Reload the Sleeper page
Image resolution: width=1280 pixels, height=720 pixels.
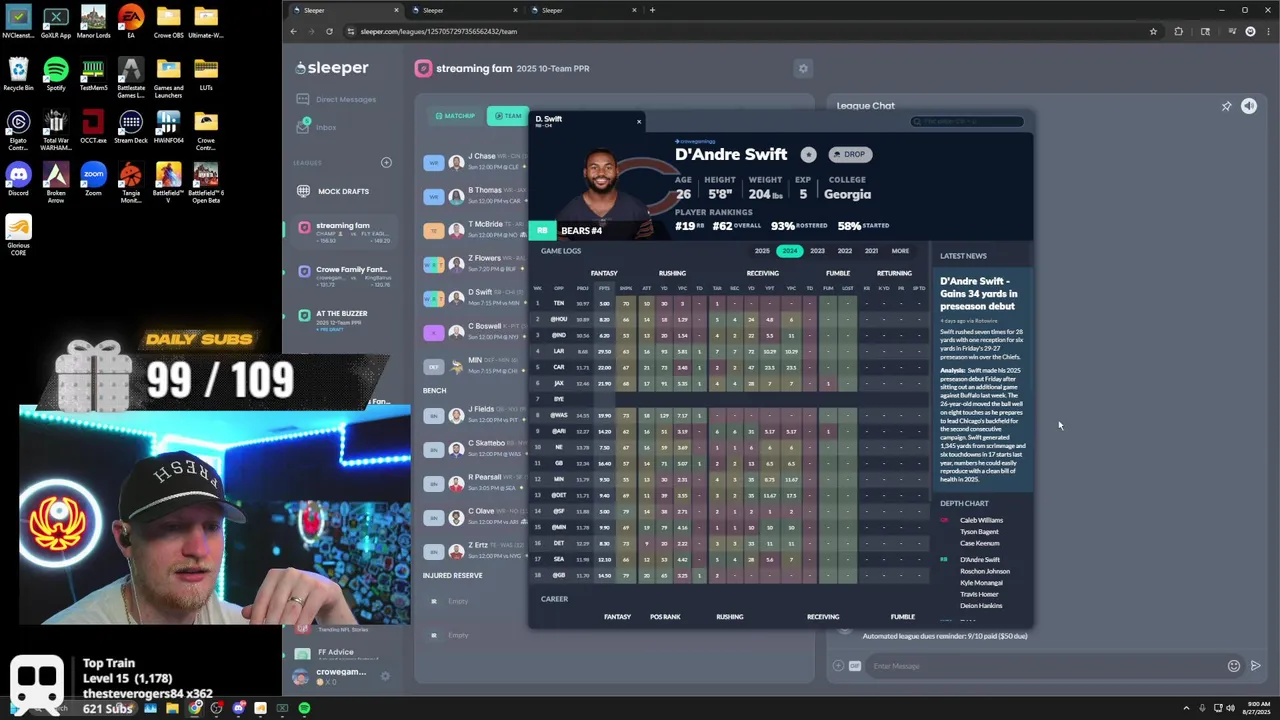[x=329, y=31]
